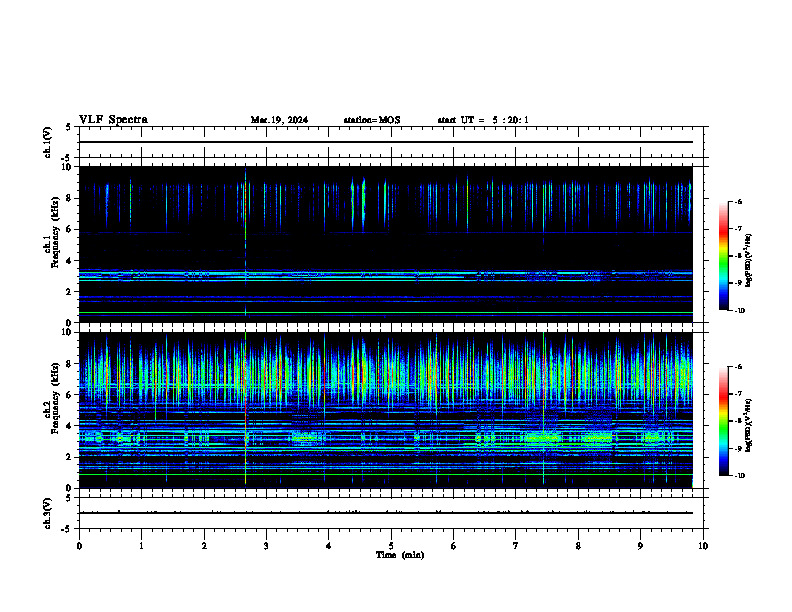Click tick label "7" on the Time axis
This screenshot has width=792, height=612.
point(515,546)
